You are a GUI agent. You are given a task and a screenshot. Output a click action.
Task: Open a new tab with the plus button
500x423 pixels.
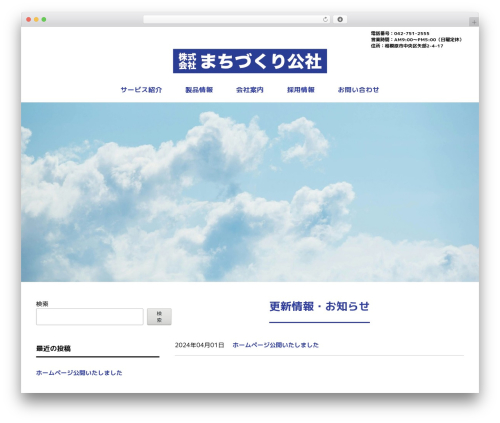tap(474, 22)
